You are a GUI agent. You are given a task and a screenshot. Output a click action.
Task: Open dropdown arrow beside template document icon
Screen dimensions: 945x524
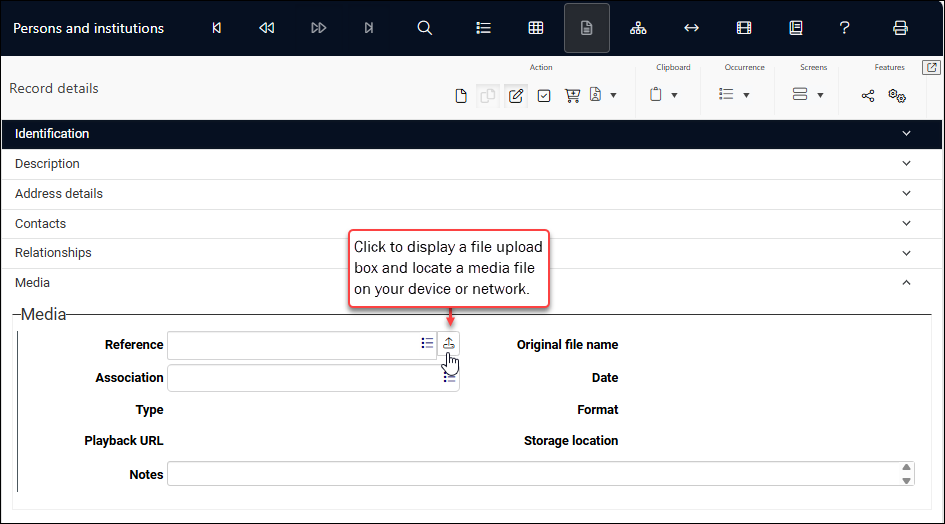coord(614,95)
